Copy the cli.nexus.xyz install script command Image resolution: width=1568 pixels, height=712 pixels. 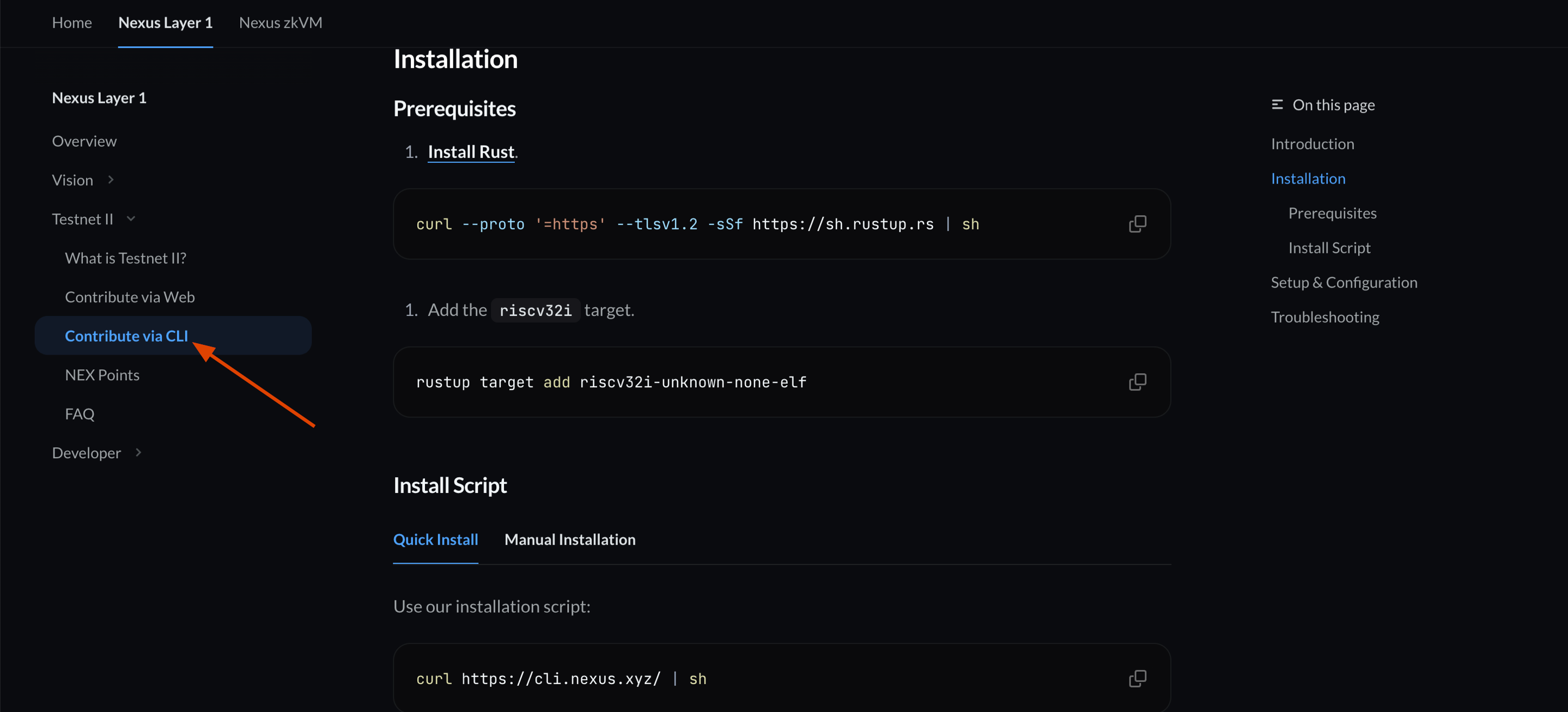pos(1137,679)
